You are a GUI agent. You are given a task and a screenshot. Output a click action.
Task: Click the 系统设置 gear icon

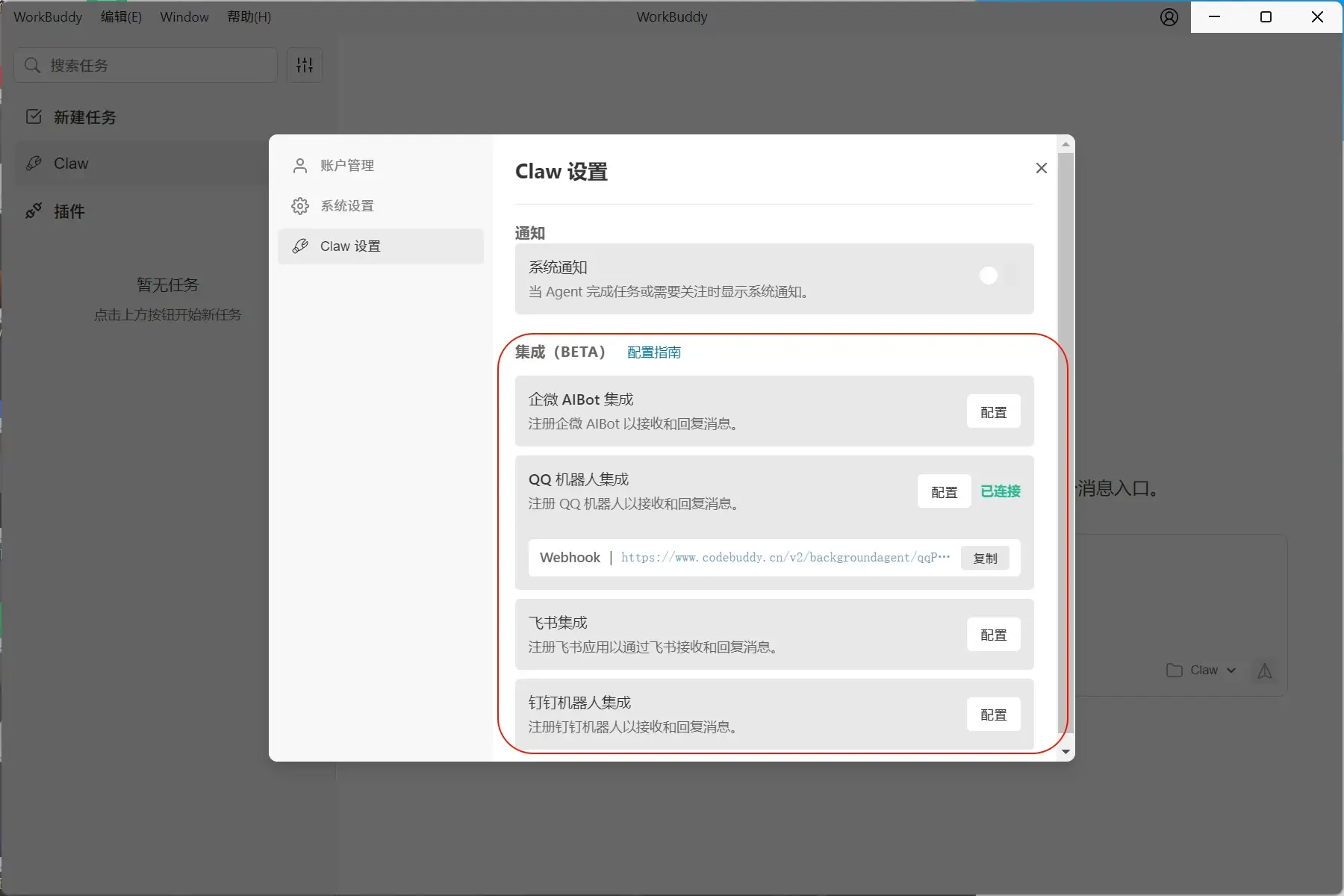[x=300, y=206]
